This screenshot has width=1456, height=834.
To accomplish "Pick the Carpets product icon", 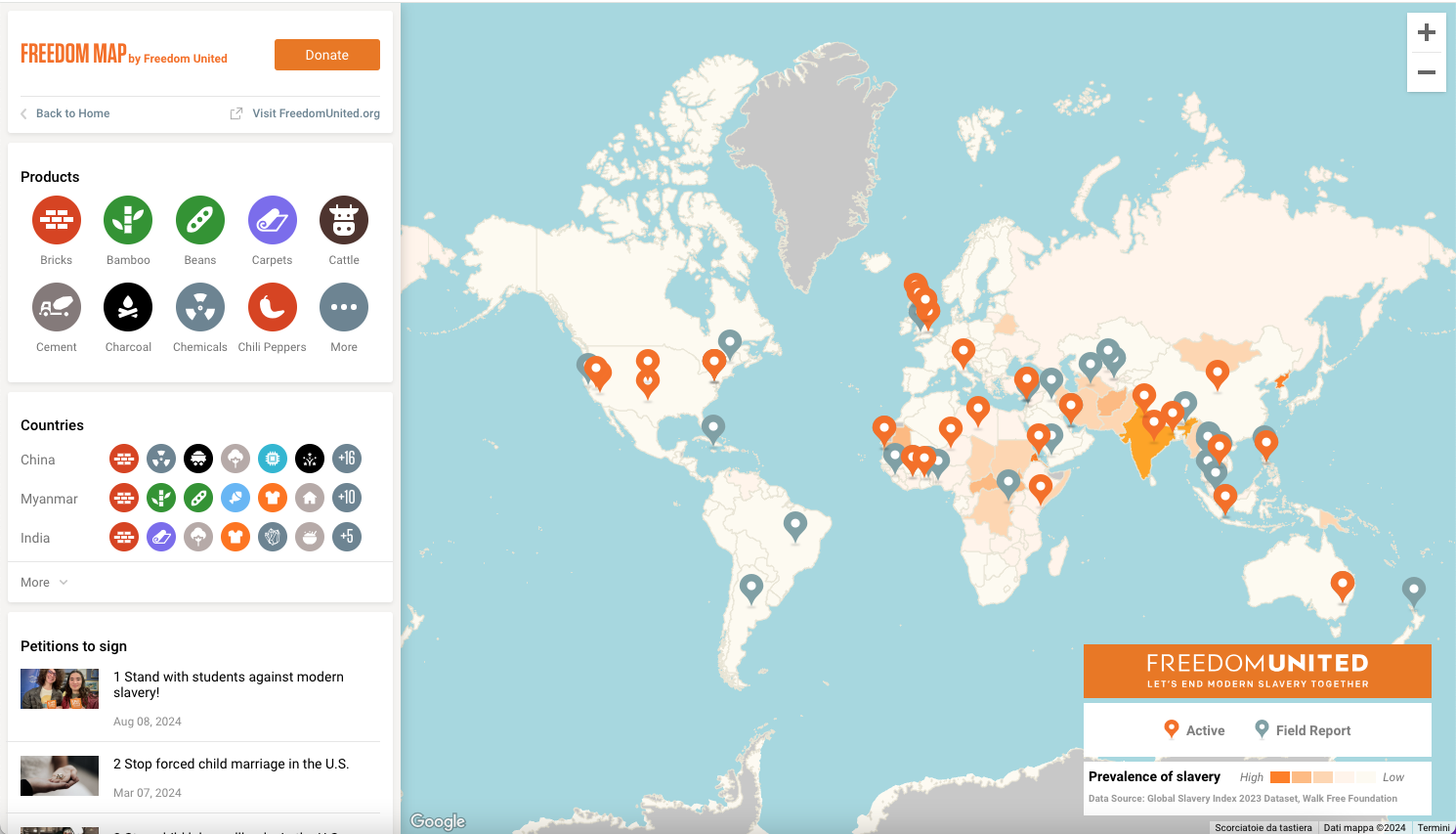I will click(272, 221).
